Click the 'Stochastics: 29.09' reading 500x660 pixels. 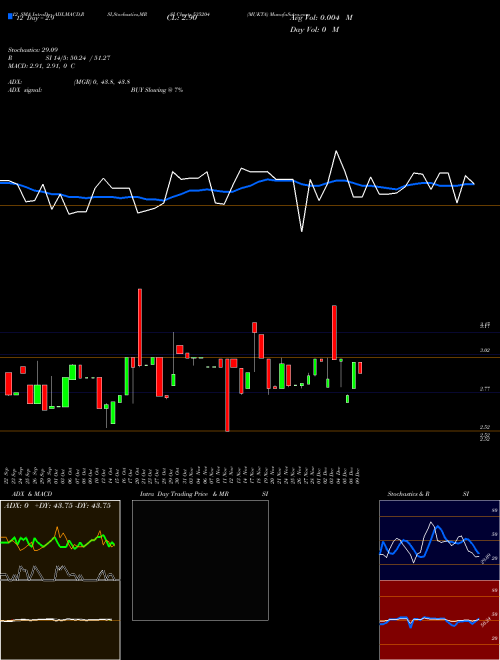[32, 50]
